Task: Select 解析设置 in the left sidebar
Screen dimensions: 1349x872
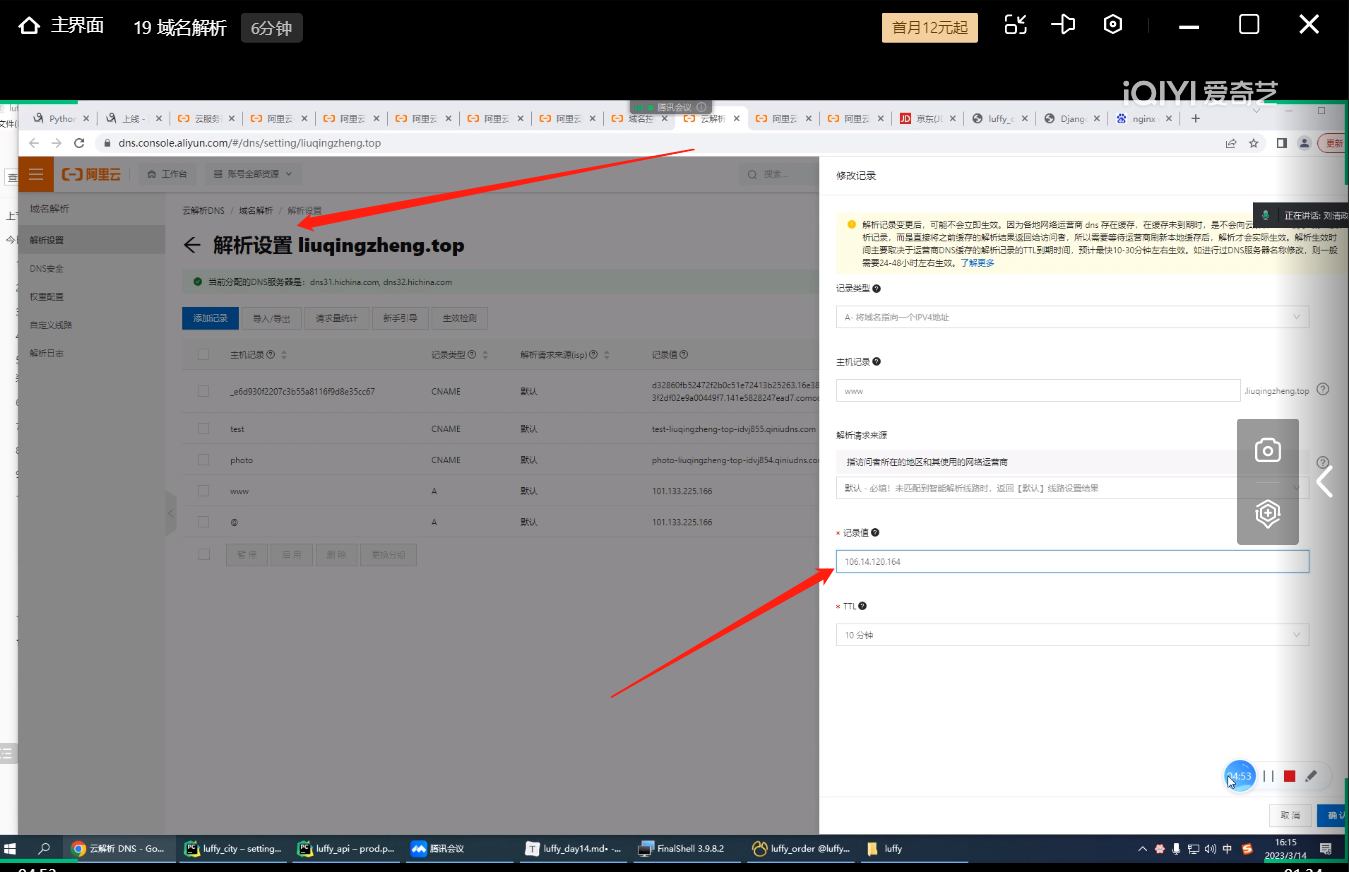Action: pyautogui.click(x=91, y=240)
